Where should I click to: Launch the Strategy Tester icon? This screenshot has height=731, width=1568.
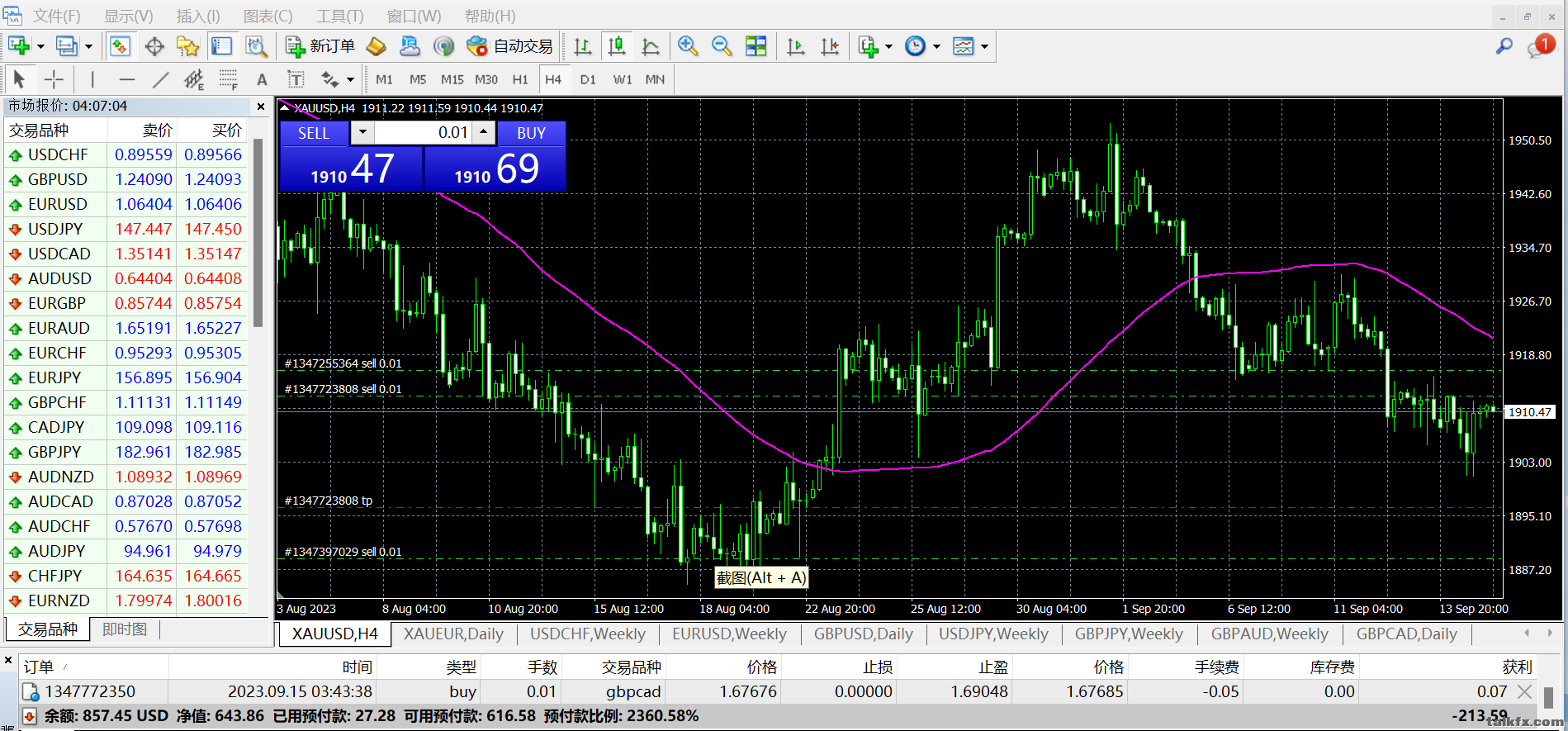(x=257, y=46)
